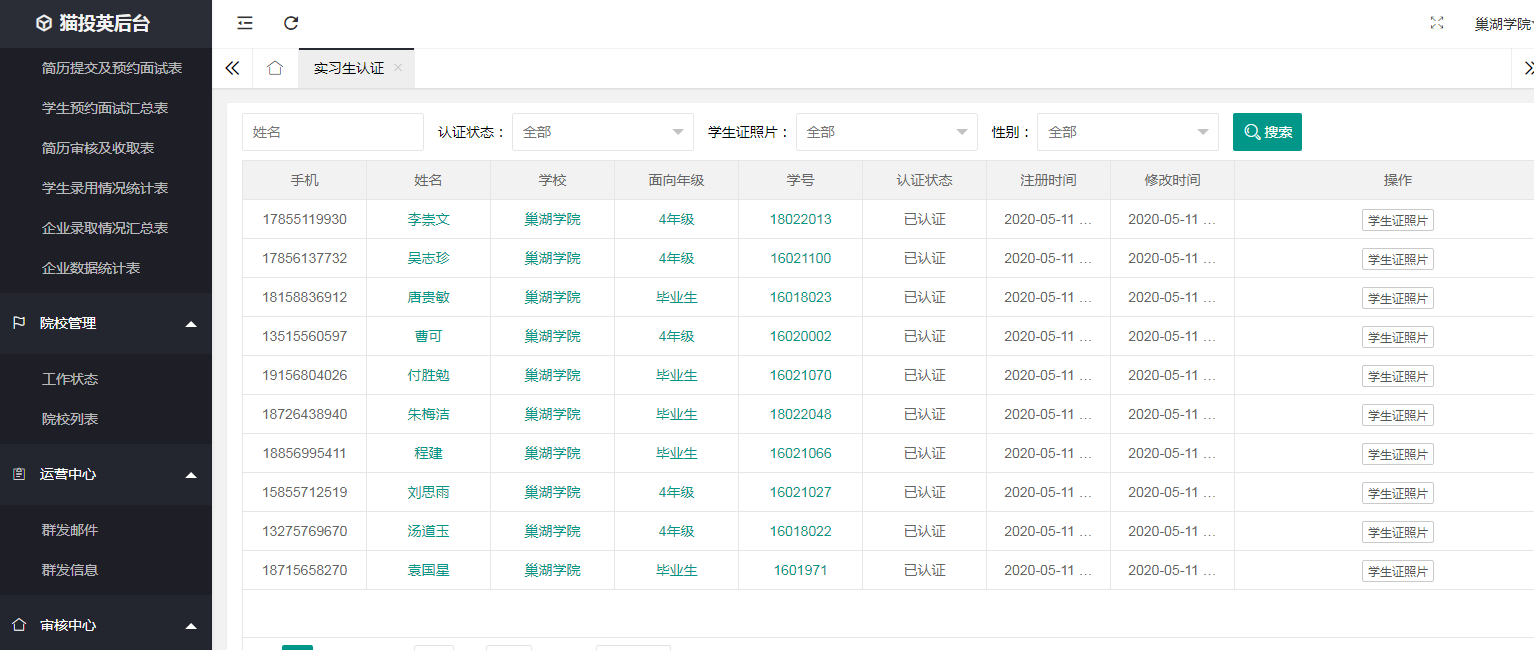Select phone number 13515560597
Screen dimensions: 1534x650
pos(304,336)
